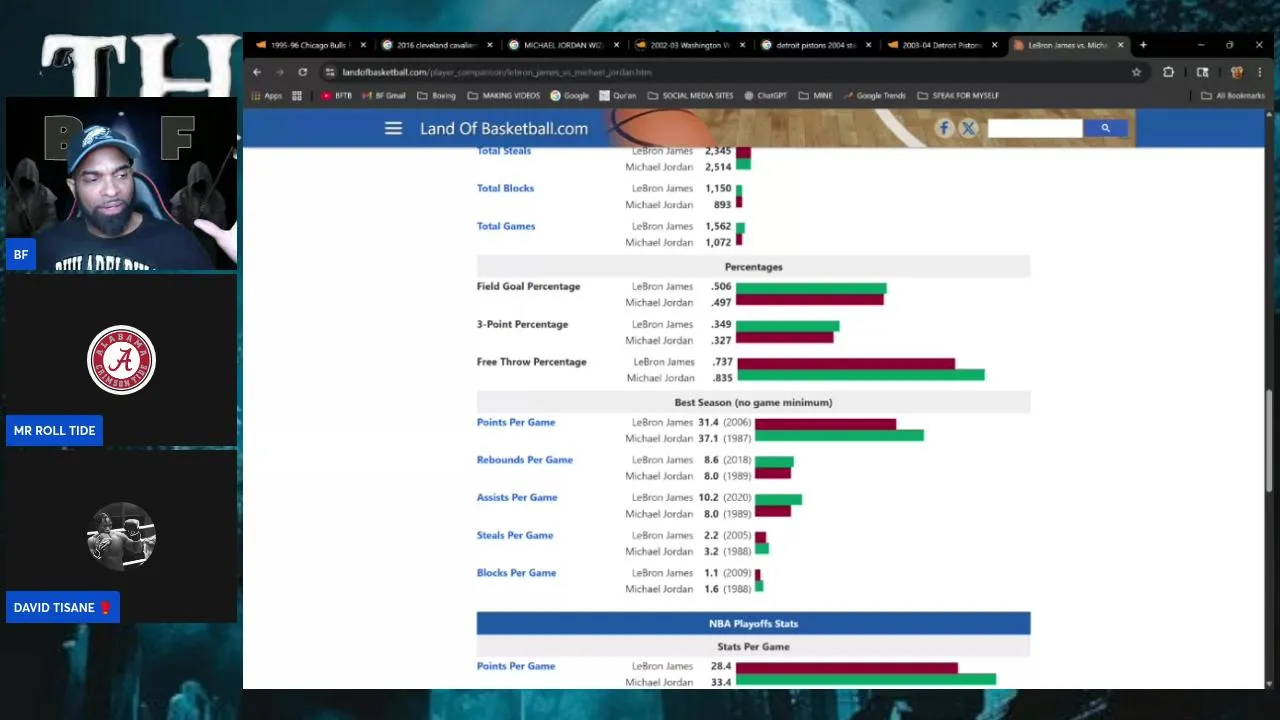Select MR ROLL TIDE Alabama avatar
Viewport: 1280px width, 720px height.
(122, 360)
